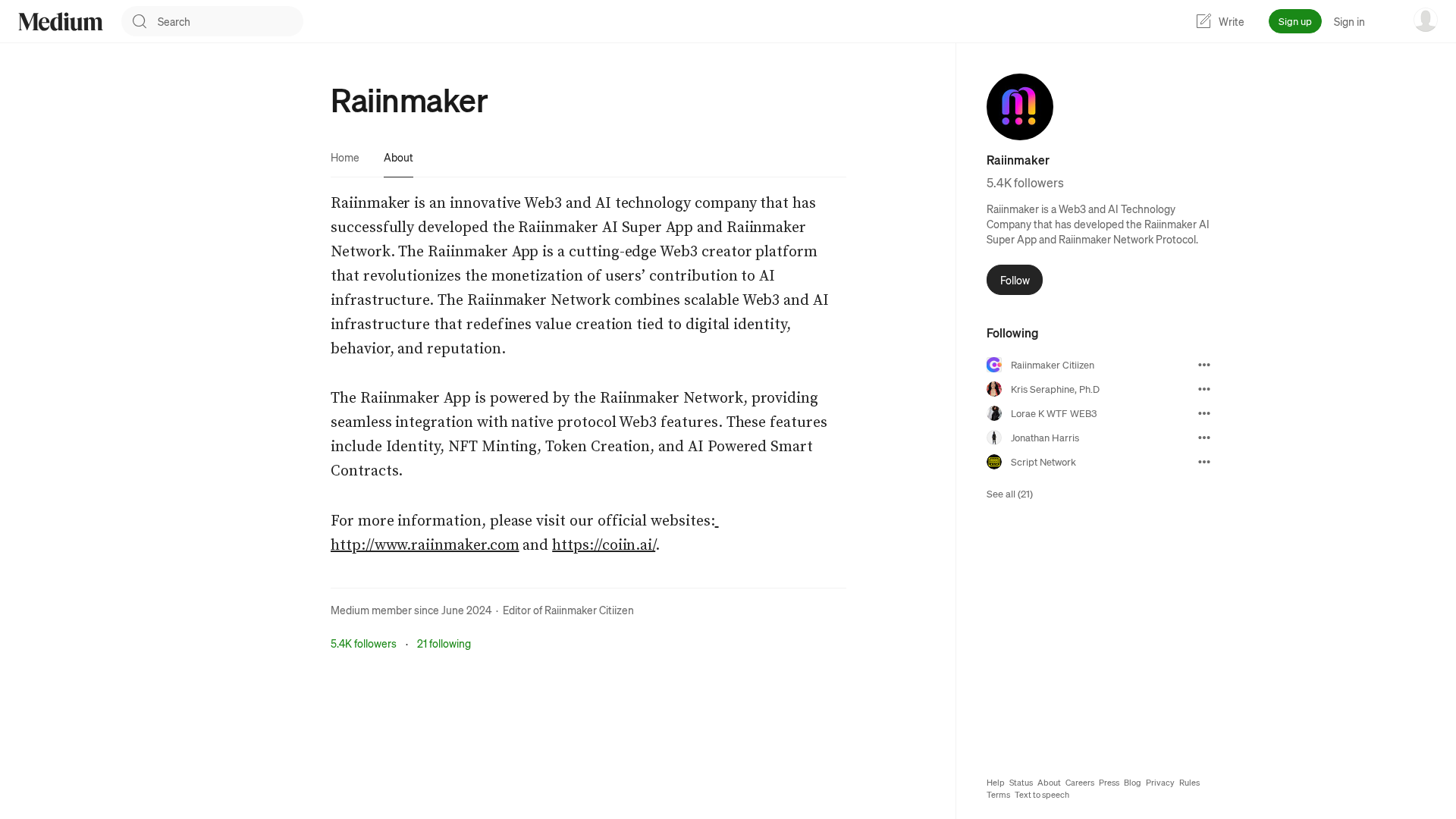Click Raiinmaker Citiizen avatar icon
This screenshot has height=819, width=1456.
[994, 365]
